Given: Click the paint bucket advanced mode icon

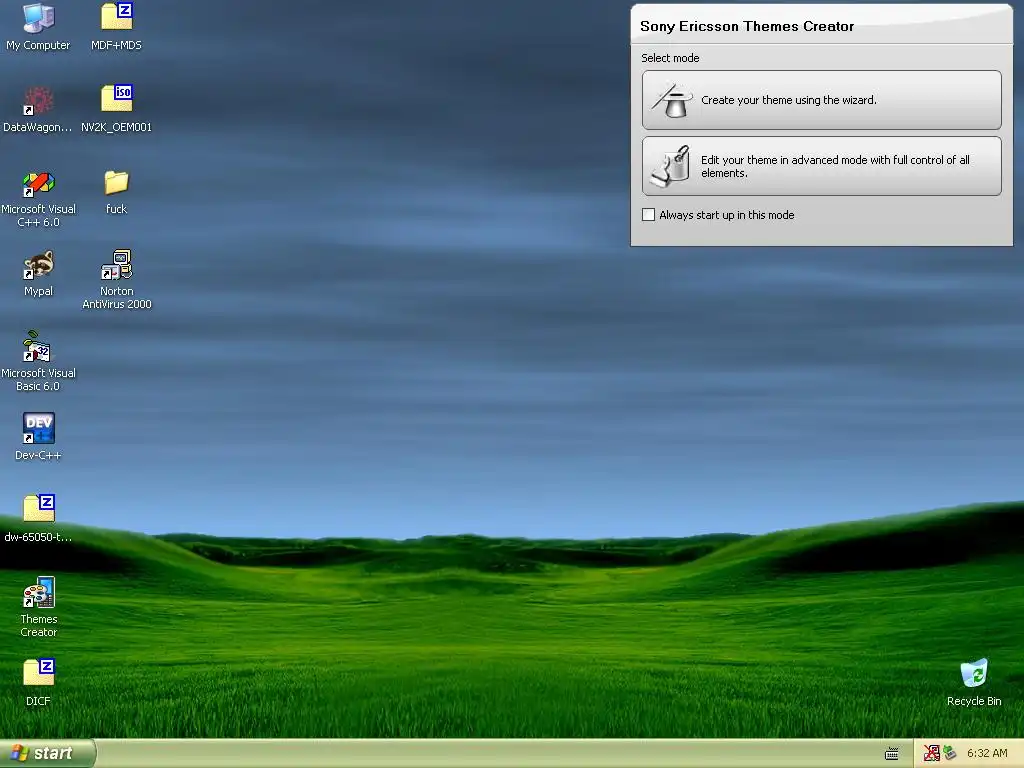Looking at the screenshot, I should click(672, 166).
